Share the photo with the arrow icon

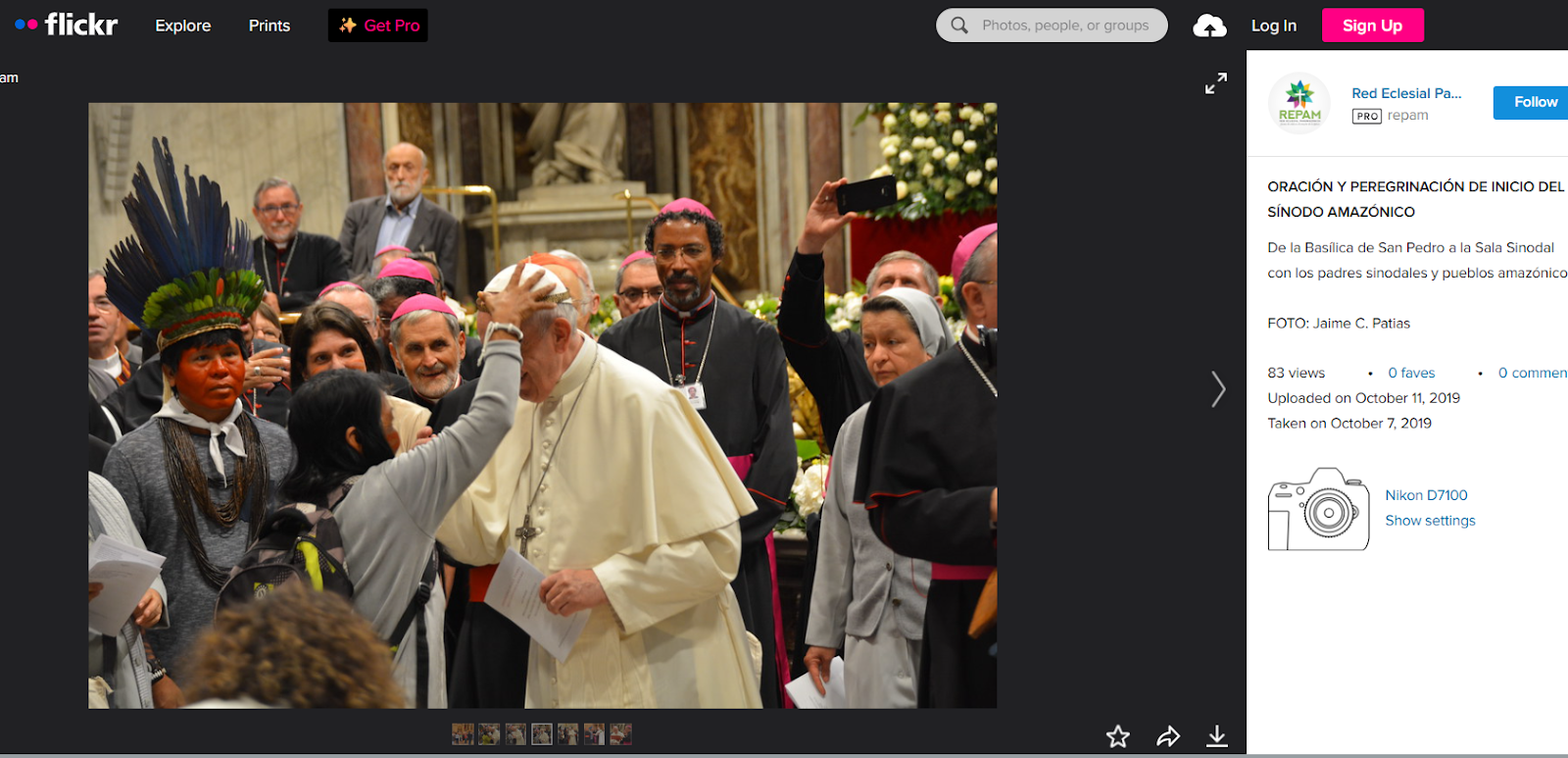[1168, 736]
